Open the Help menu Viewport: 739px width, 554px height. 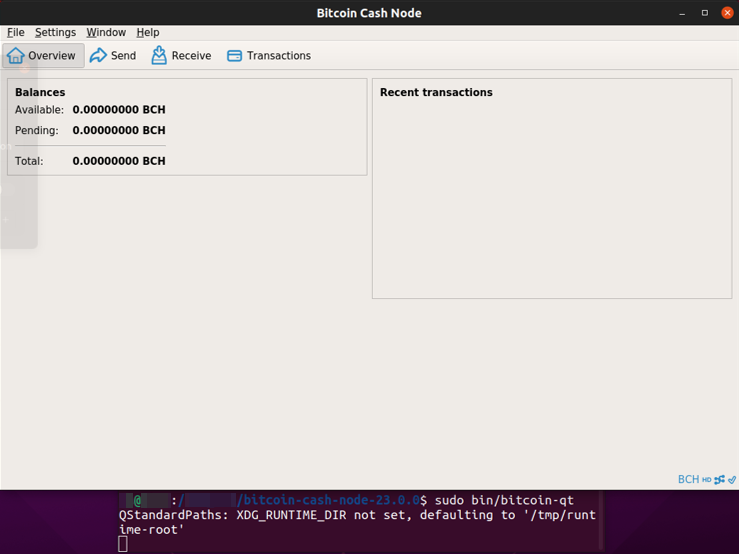click(x=148, y=32)
